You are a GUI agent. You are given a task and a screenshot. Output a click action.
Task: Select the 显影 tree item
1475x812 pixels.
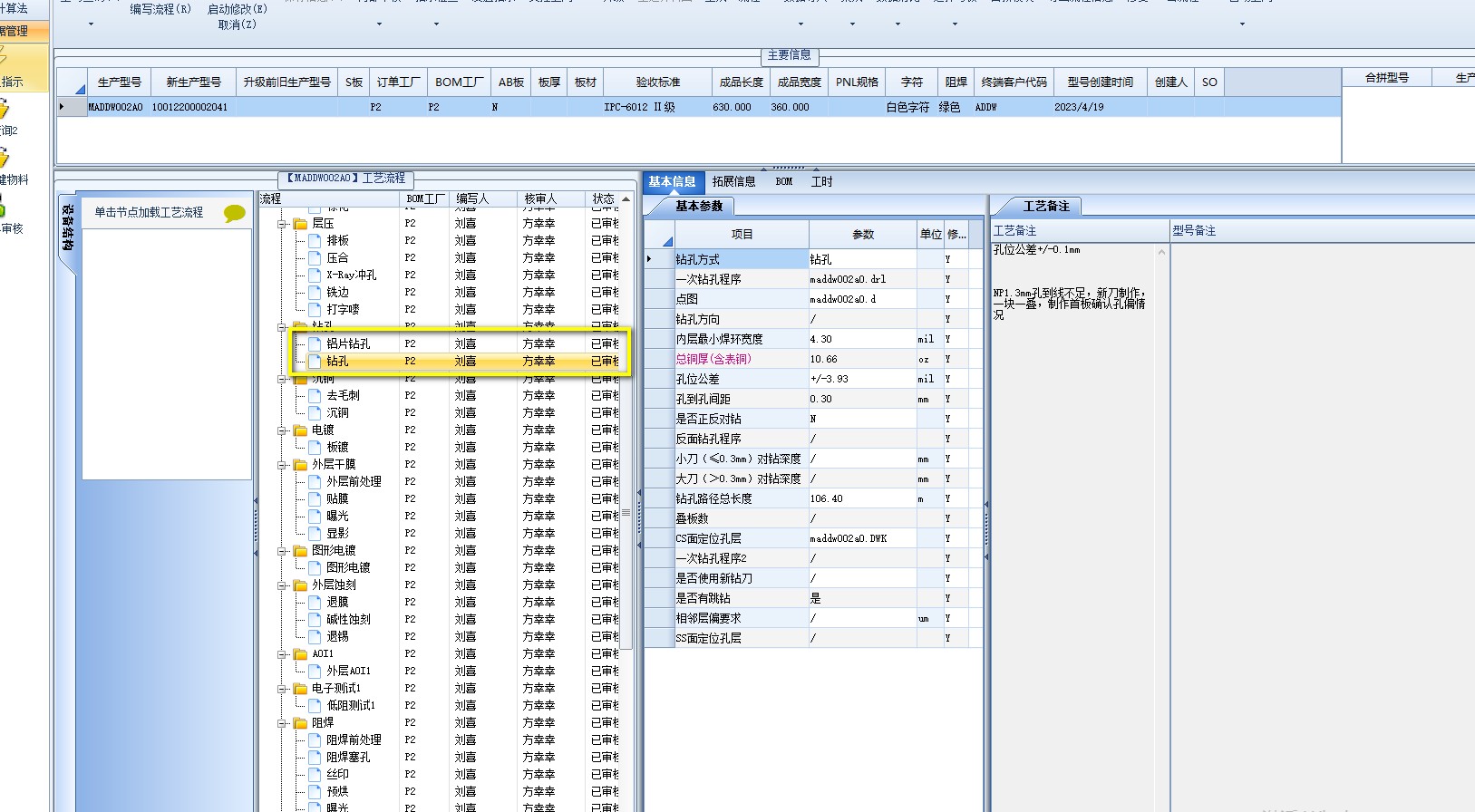pos(337,533)
